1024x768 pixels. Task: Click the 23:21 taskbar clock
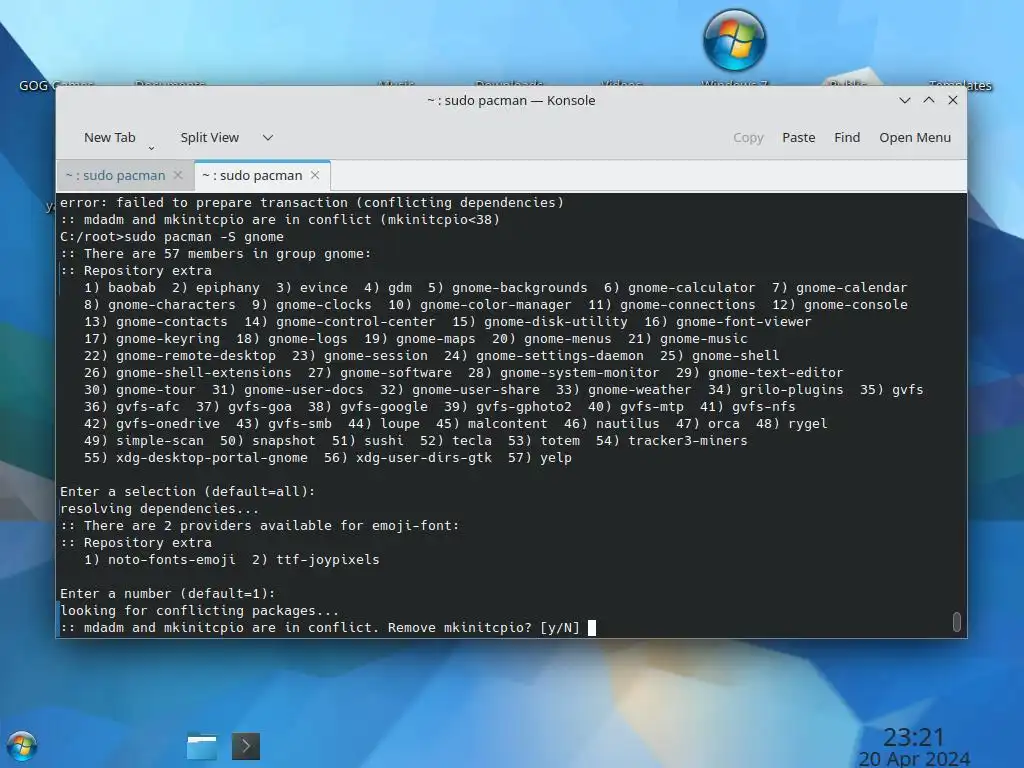[x=914, y=737]
